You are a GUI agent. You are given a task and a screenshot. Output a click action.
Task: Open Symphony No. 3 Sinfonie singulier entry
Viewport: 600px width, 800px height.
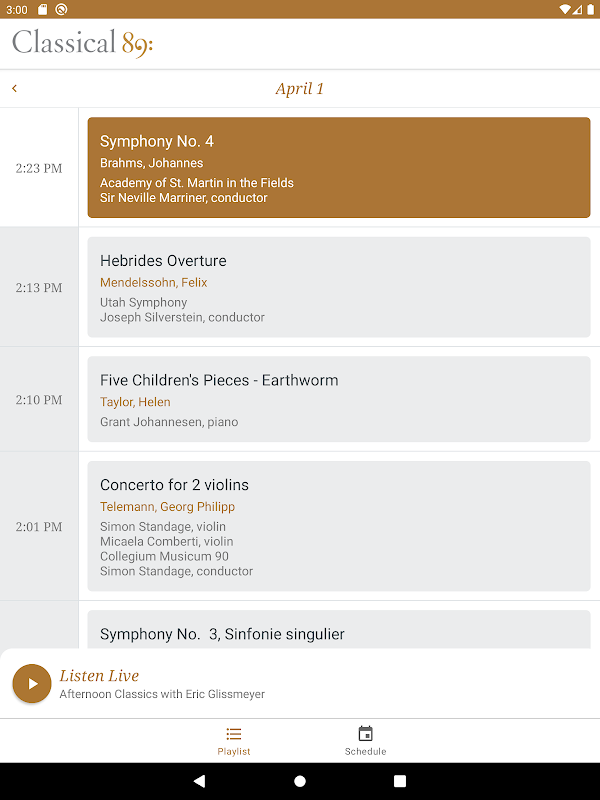[338, 632]
